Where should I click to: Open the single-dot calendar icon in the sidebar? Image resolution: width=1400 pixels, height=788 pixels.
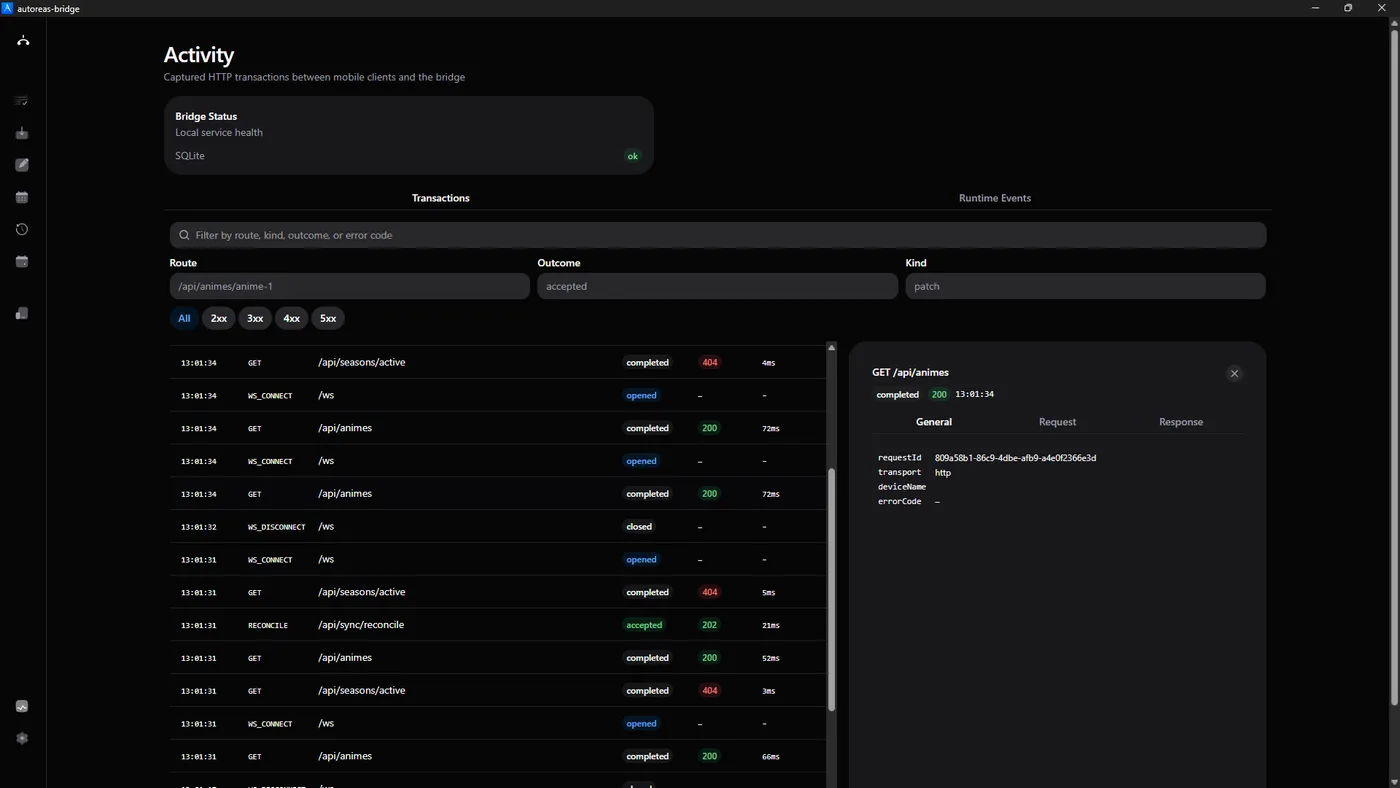coord(22,261)
